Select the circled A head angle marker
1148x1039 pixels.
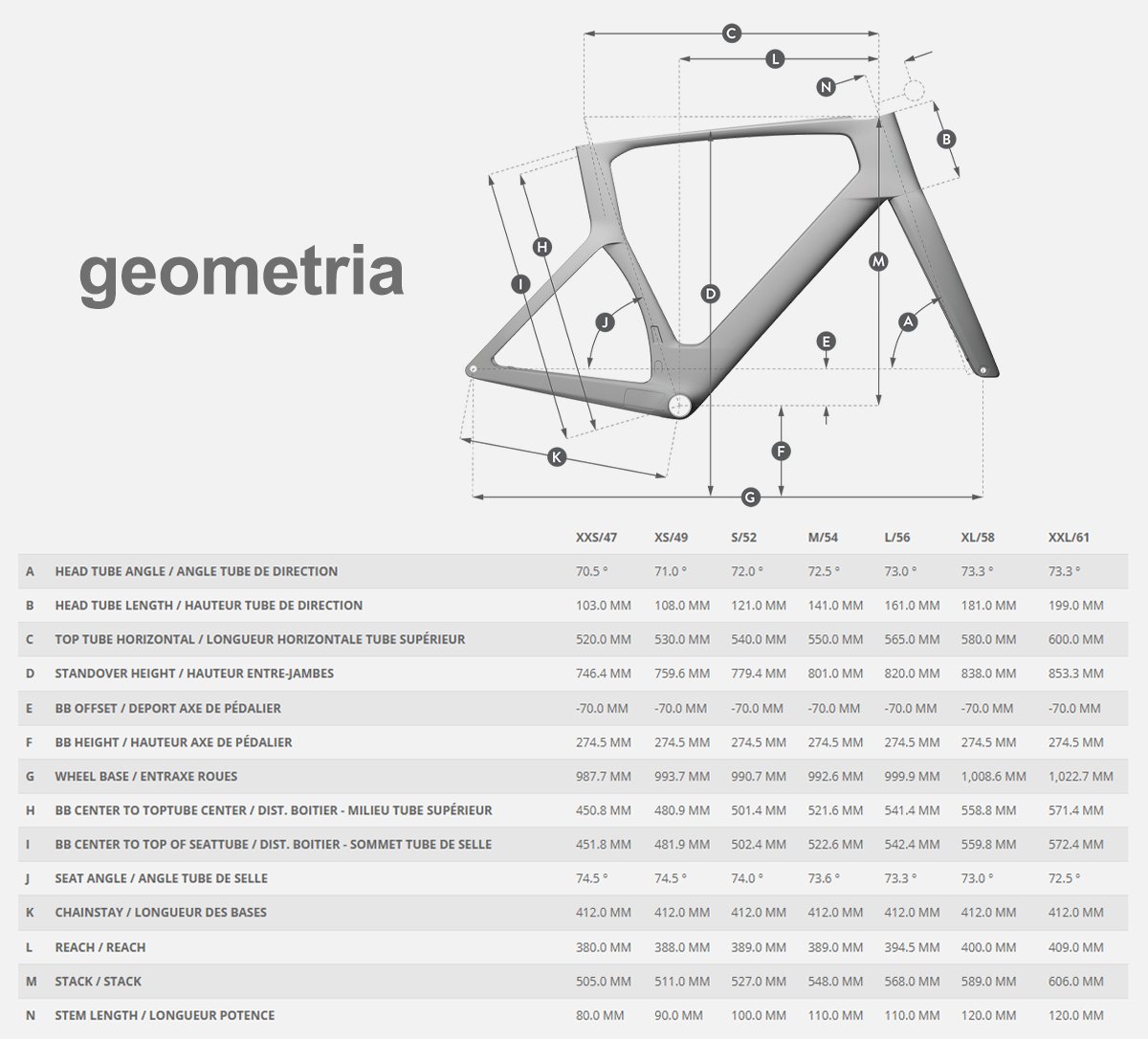click(909, 322)
